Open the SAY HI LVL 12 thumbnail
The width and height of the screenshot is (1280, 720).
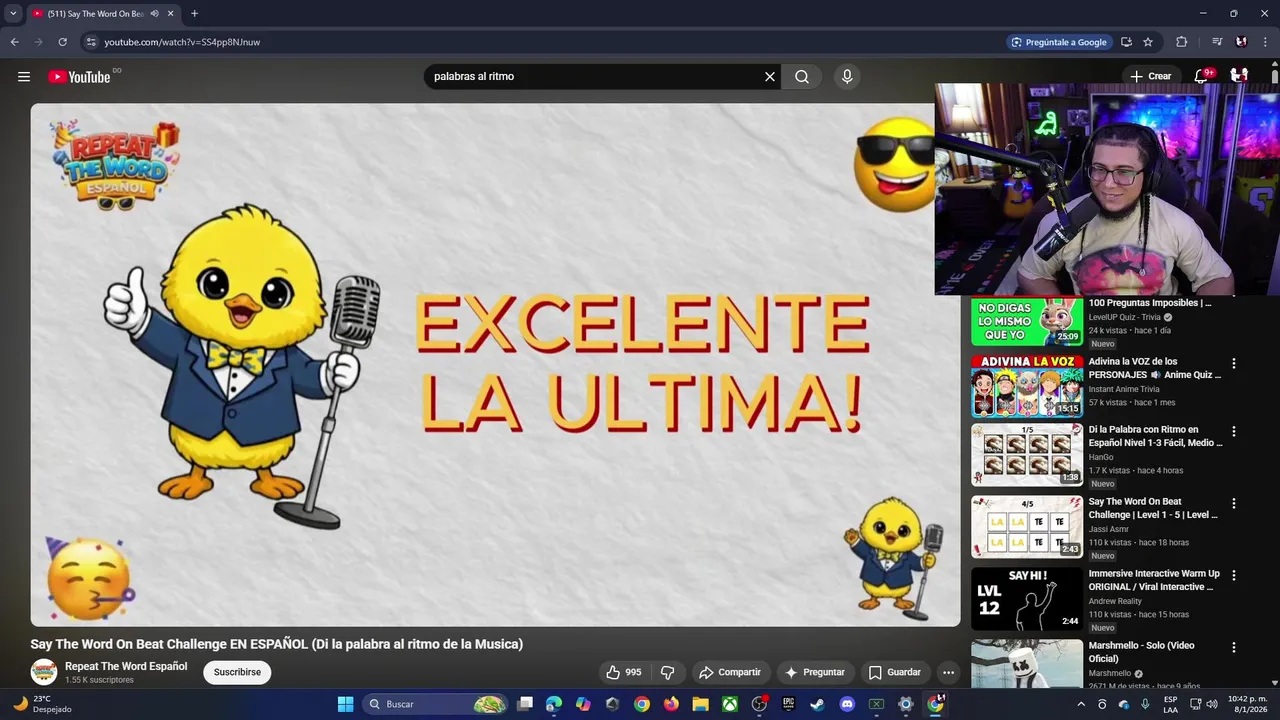(x=1027, y=599)
